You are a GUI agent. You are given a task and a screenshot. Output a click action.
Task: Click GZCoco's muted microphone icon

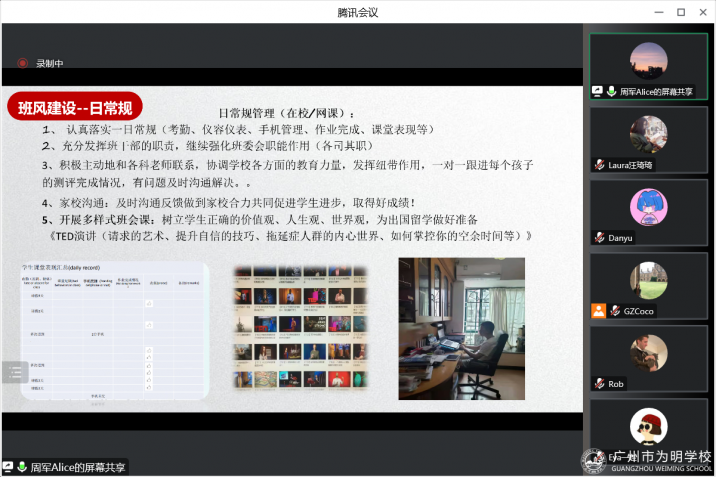(615, 311)
